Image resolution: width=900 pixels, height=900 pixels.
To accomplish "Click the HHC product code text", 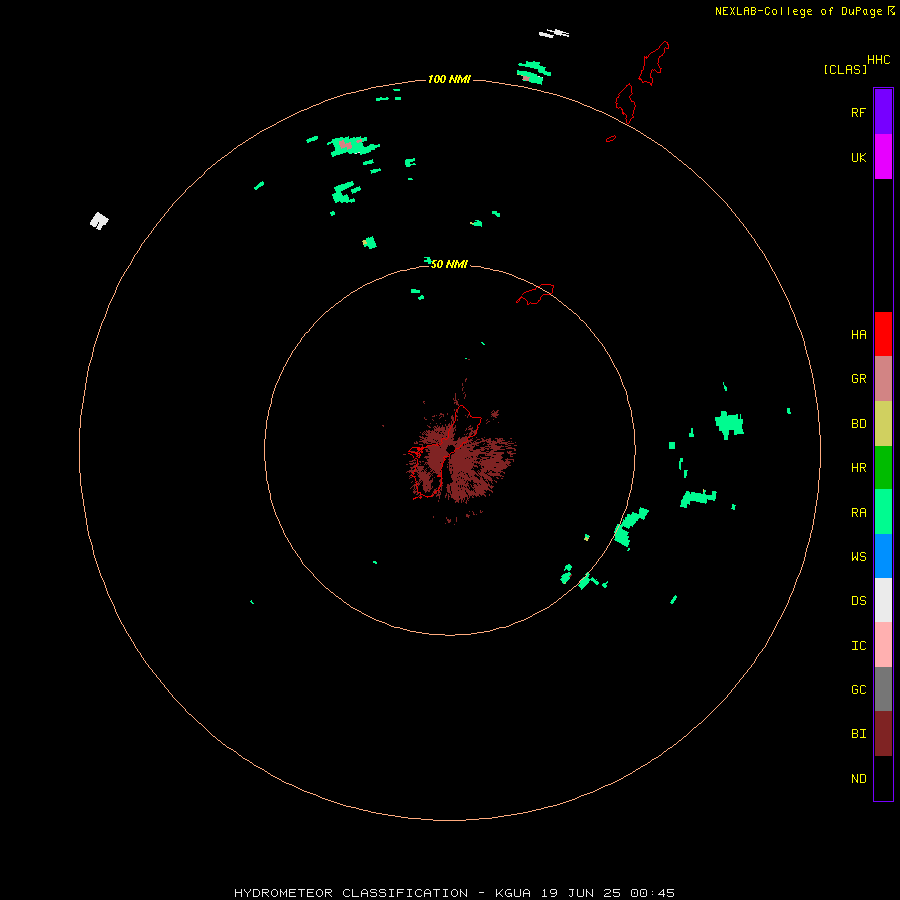I will (878, 60).
